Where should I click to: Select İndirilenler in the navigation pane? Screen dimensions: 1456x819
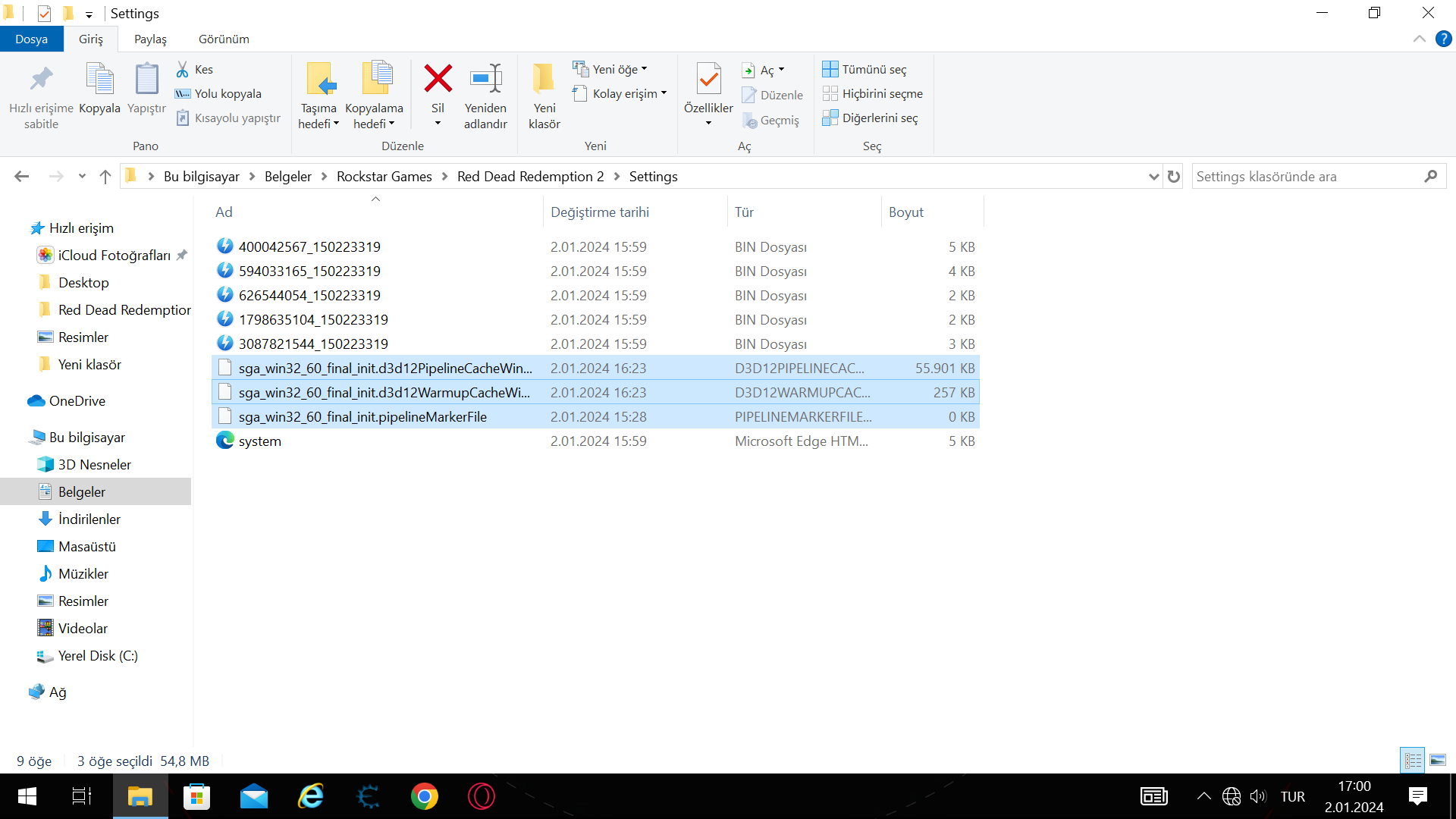coord(89,519)
